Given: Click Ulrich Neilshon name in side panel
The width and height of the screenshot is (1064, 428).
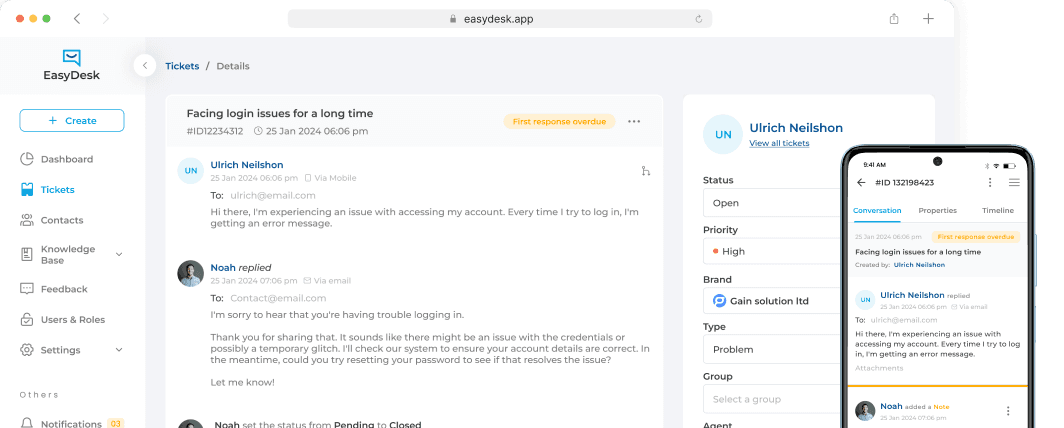Looking at the screenshot, I should click(x=796, y=128).
